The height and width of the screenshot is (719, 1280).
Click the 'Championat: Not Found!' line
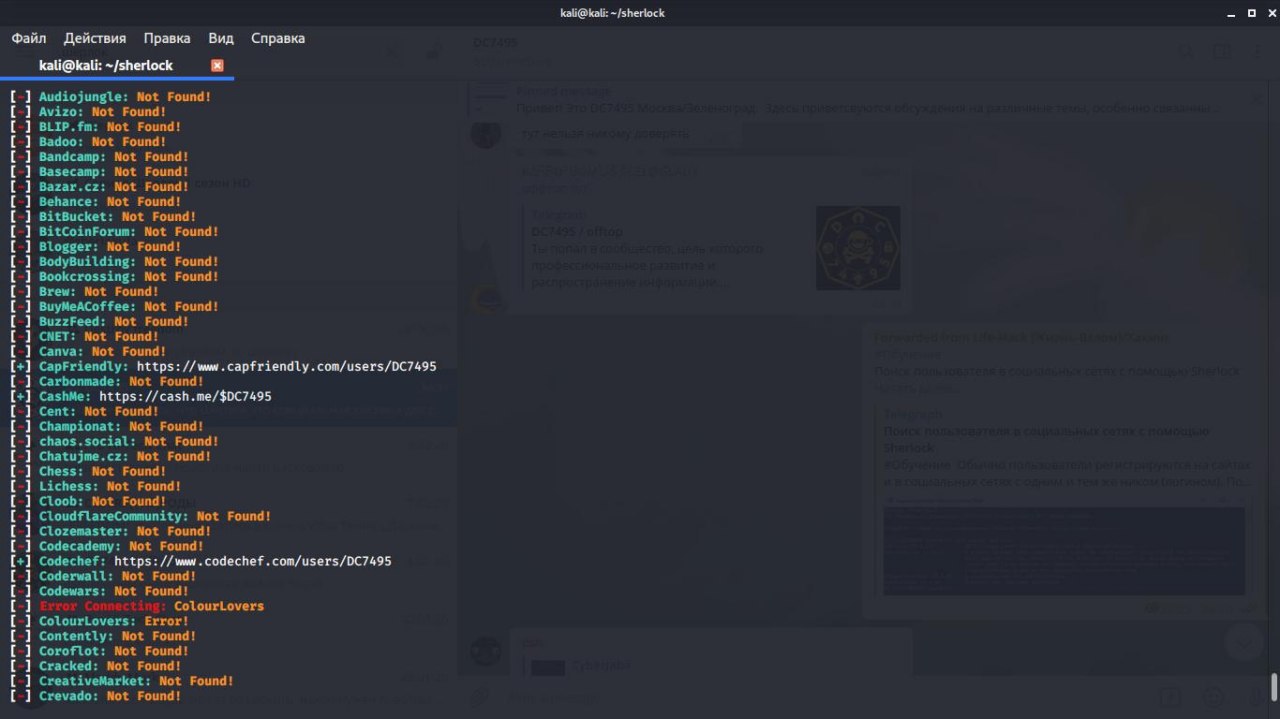coord(107,426)
